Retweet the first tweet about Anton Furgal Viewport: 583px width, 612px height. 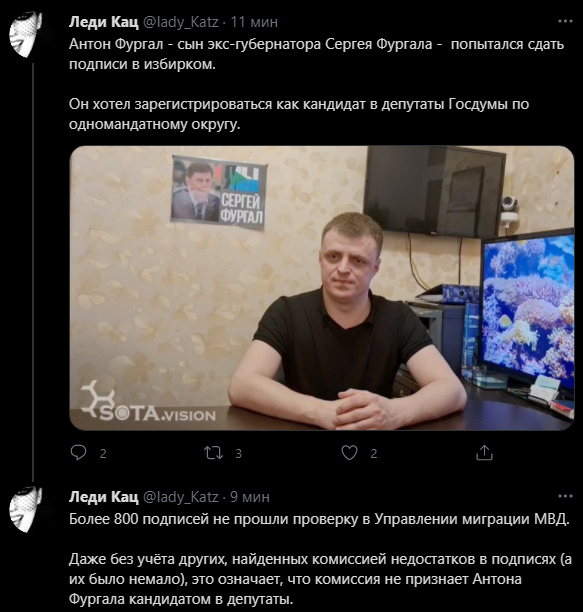213,453
